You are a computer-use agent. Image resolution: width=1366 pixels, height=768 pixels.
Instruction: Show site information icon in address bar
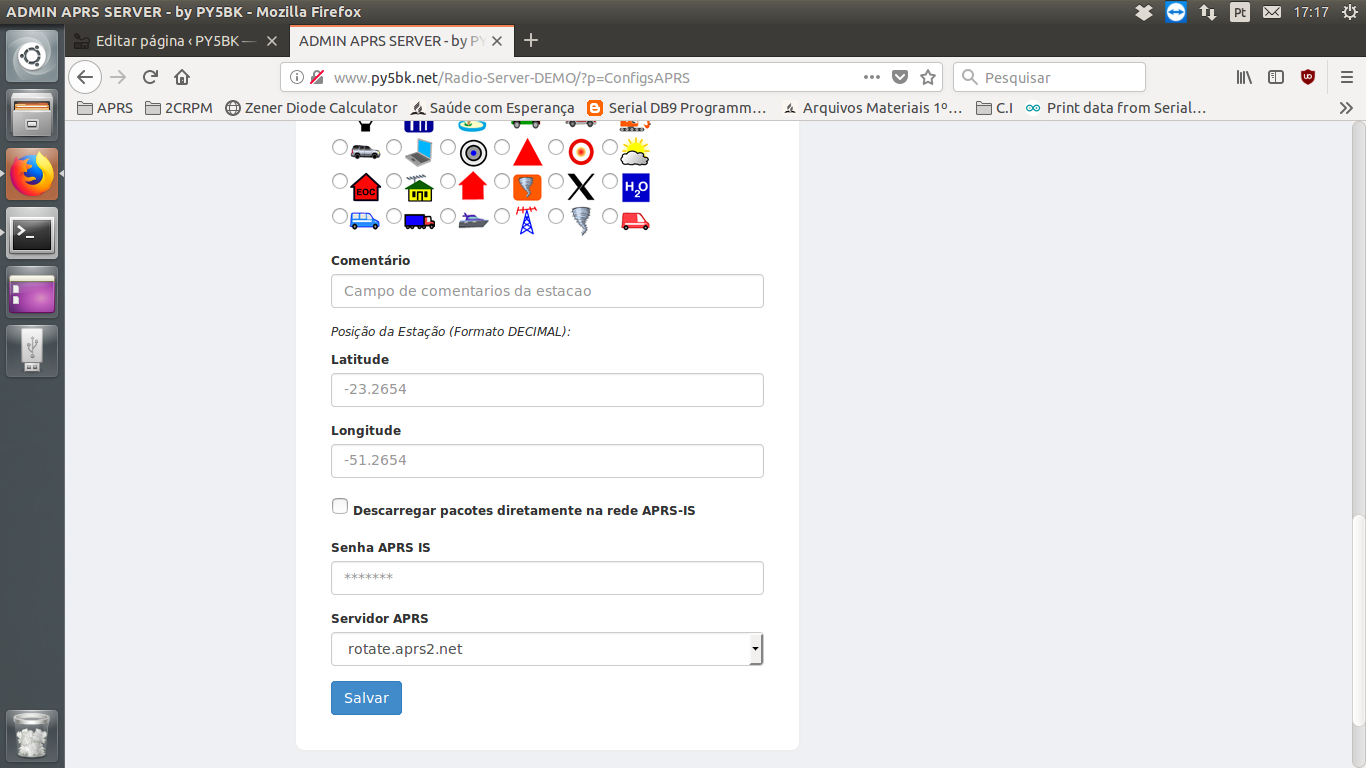[x=297, y=77]
